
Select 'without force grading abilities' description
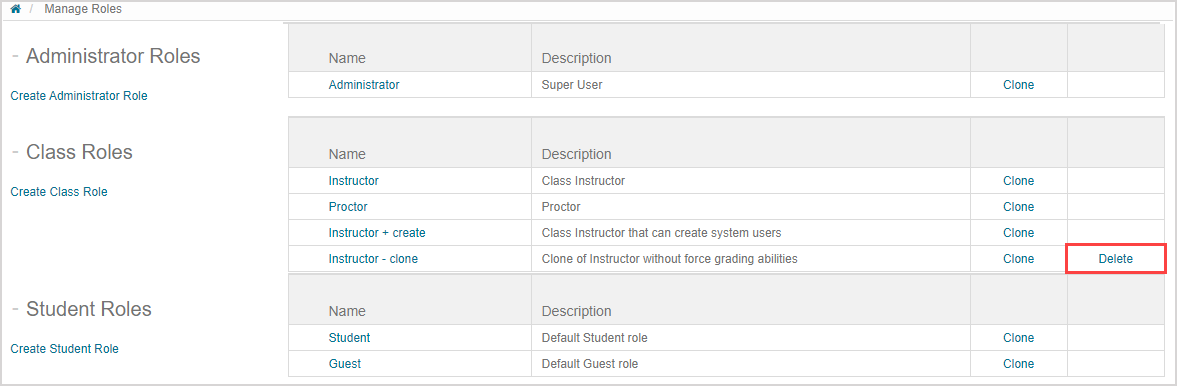coord(751,258)
